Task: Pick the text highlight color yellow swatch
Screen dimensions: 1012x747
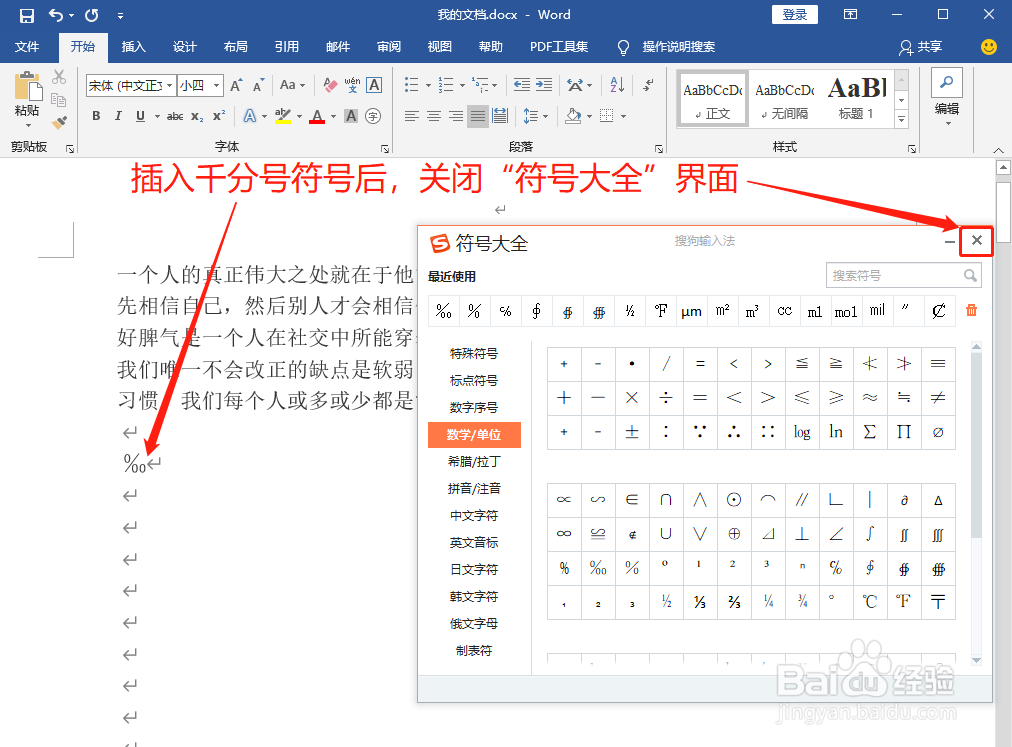Action: 283,116
